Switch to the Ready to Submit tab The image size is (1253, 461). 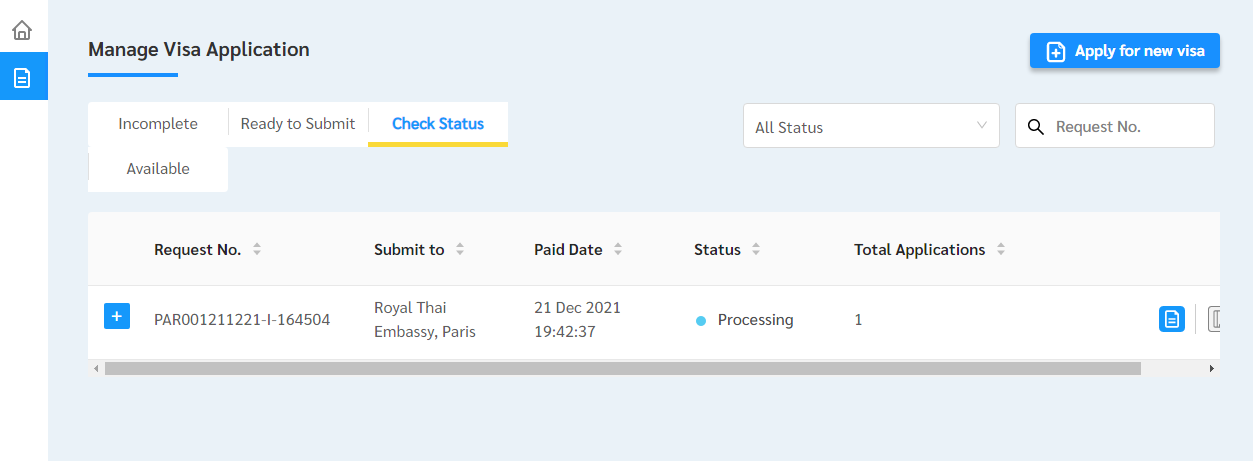[x=298, y=124]
